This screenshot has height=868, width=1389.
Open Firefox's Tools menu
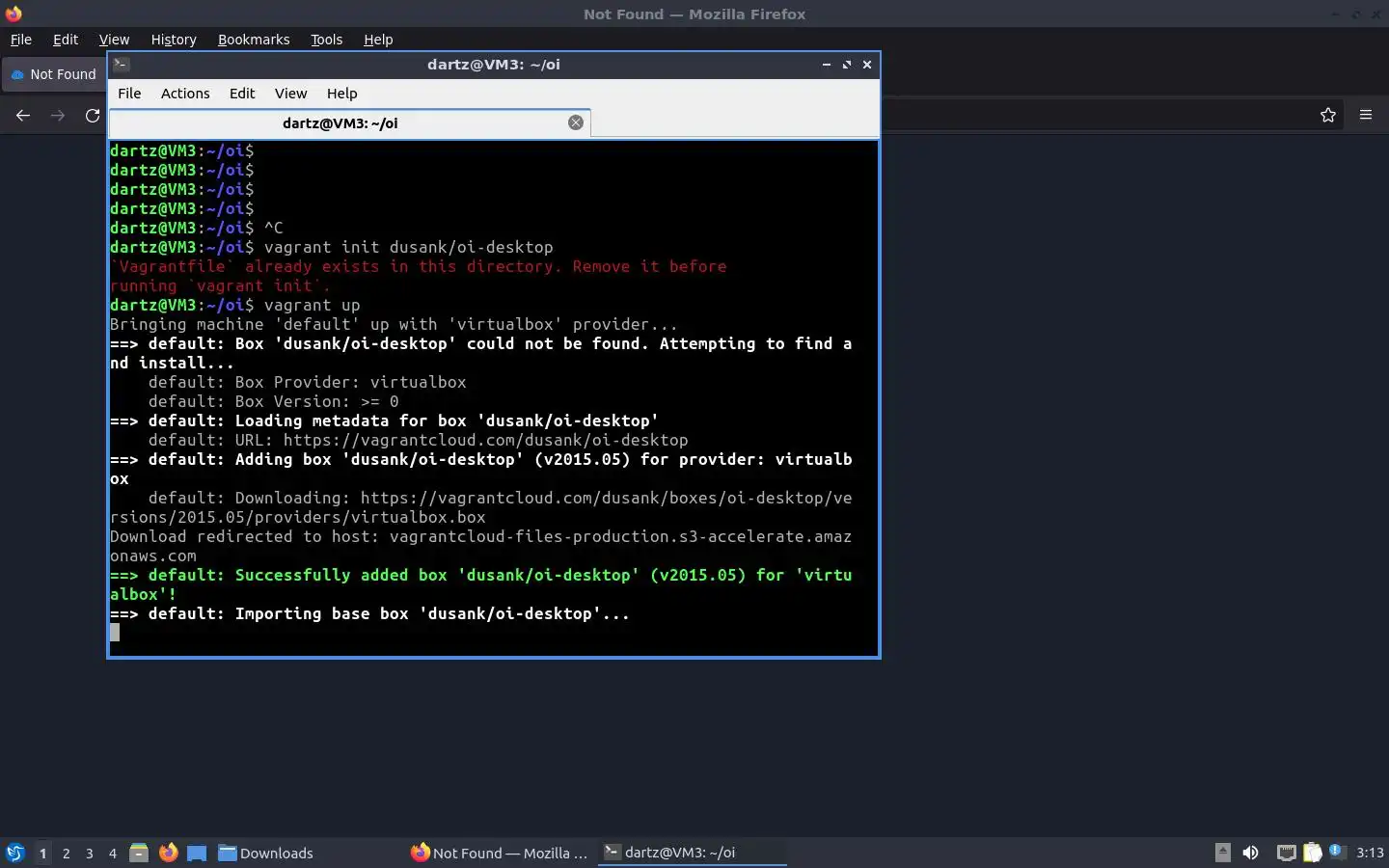[x=326, y=40]
